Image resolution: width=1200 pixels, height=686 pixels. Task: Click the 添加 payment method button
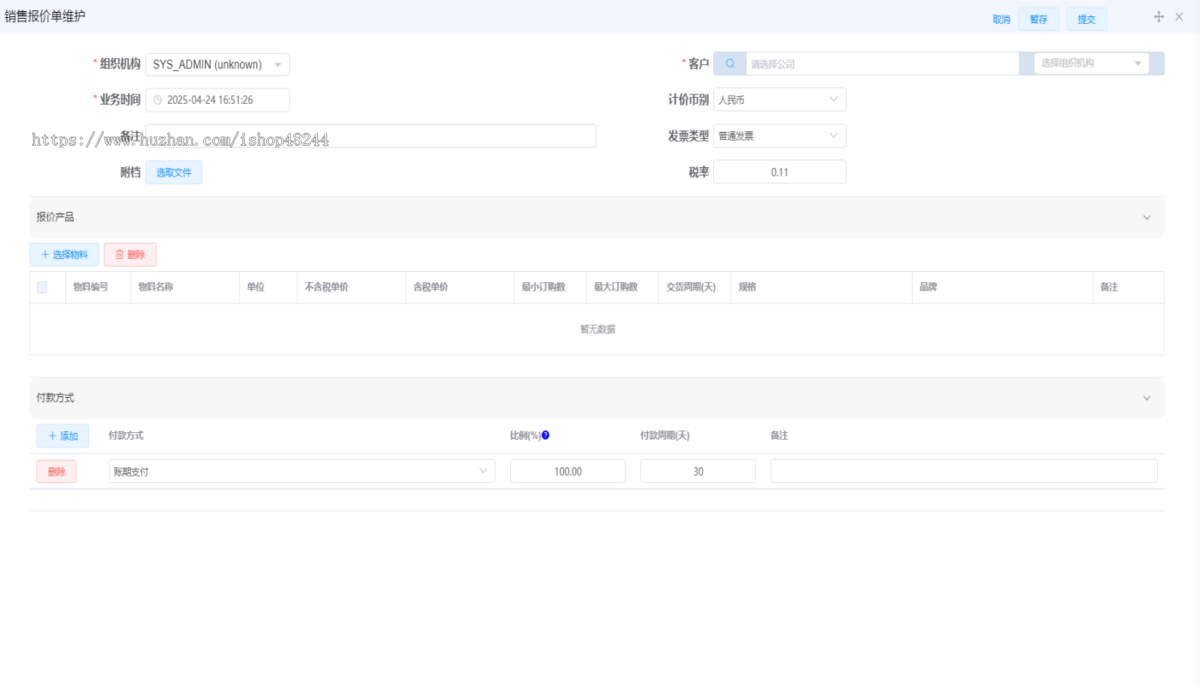pos(63,436)
